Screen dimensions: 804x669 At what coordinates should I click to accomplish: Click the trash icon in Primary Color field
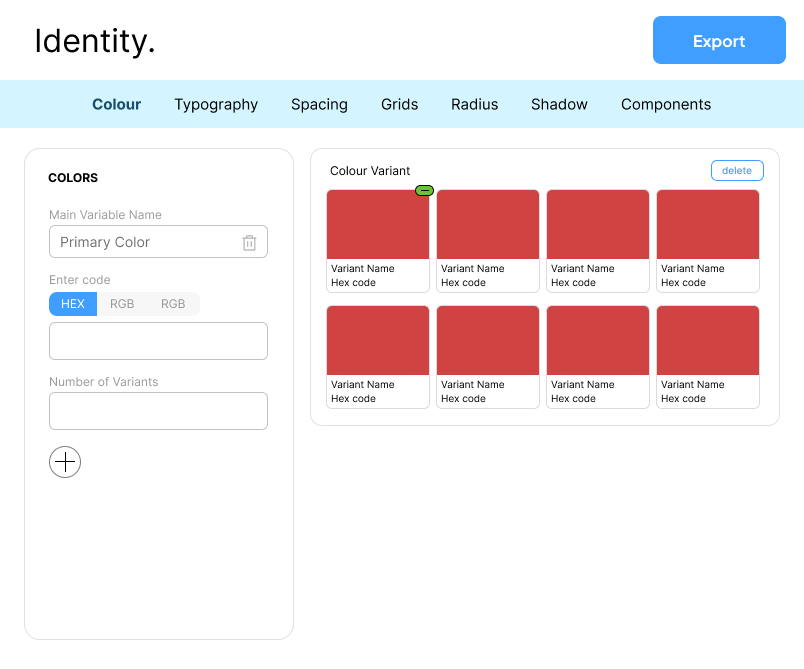[x=249, y=242]
